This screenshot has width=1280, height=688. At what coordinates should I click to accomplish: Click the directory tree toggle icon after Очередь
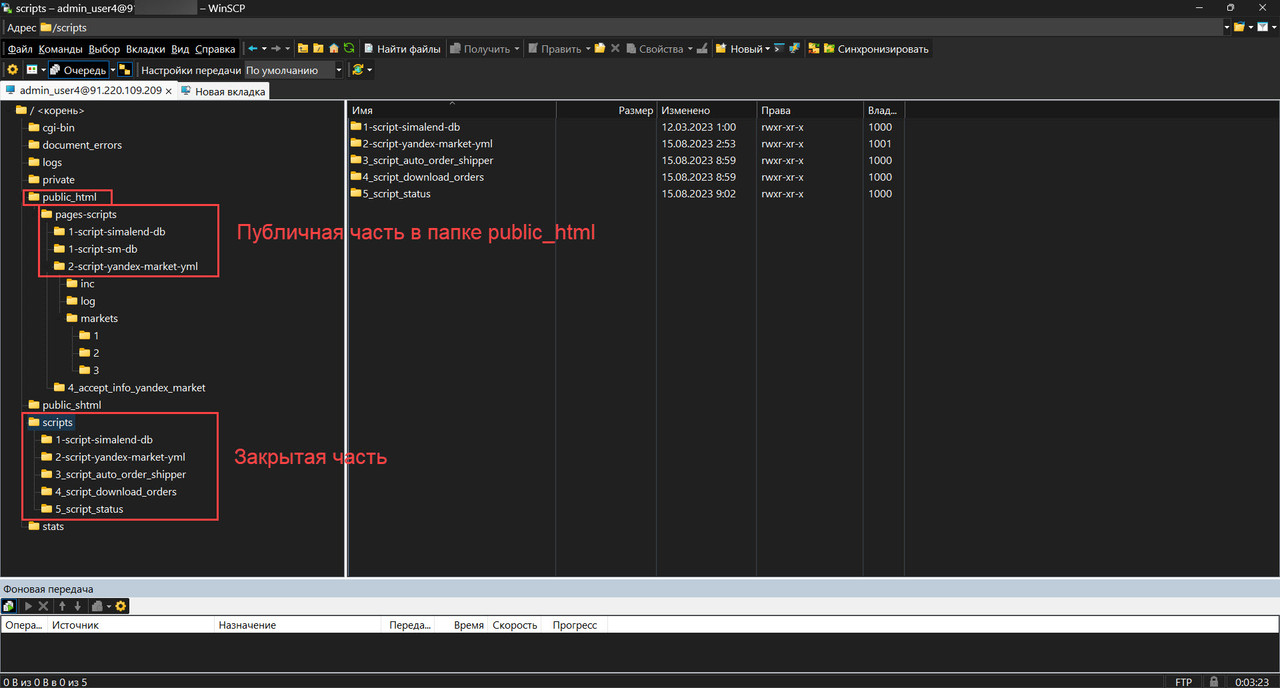click(x=125, y=70)
